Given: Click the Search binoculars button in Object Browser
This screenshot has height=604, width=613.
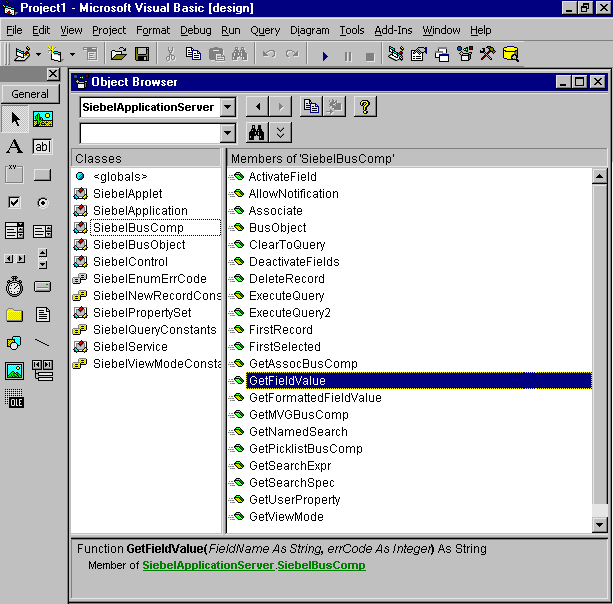Looking at the screenshot, I should [x=257, y=133].
